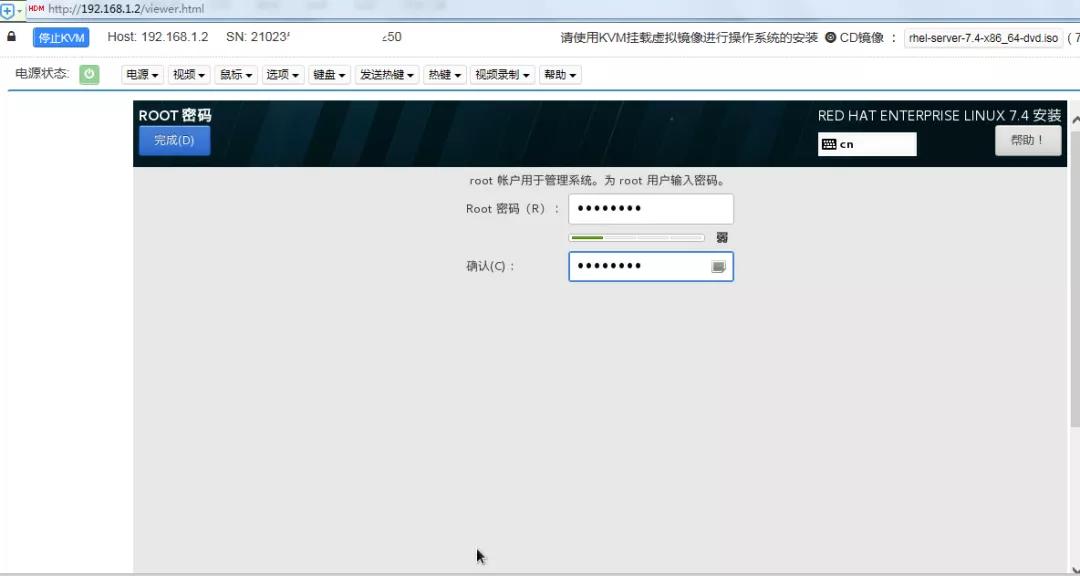Click the Root 密码 input field

[x=650, y=208]
